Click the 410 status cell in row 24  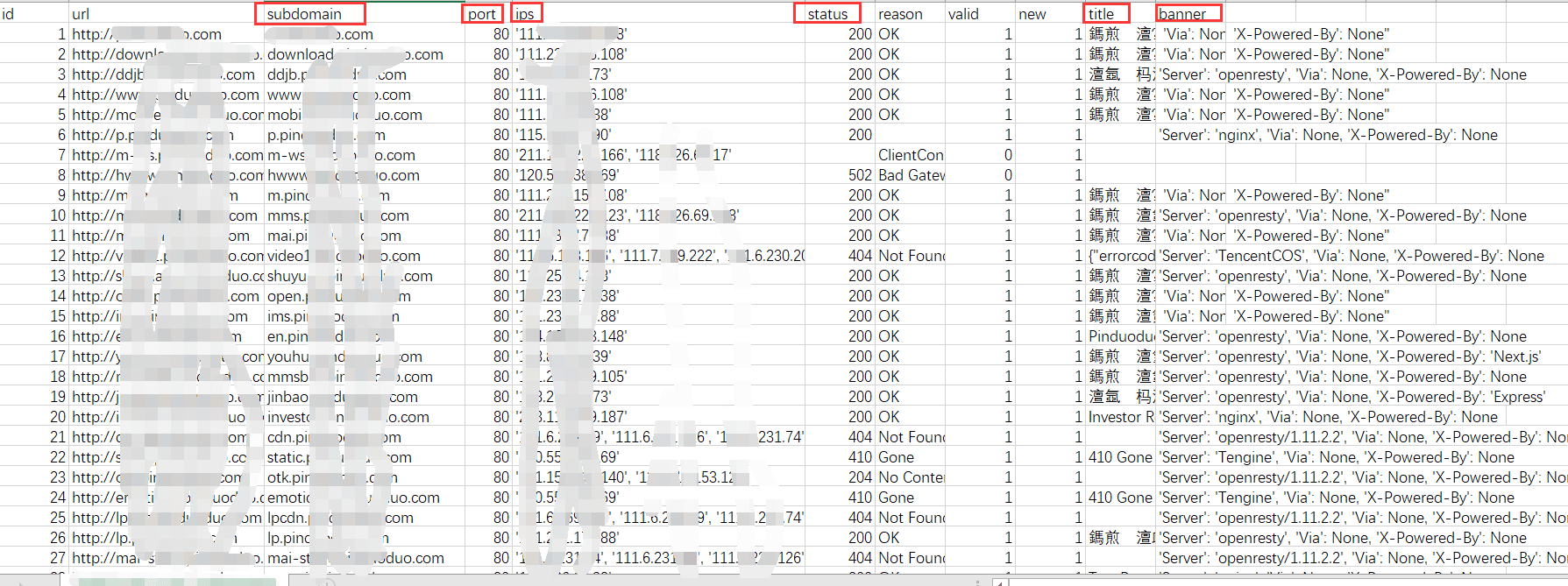pyautogui.click(x=840, y=498)
